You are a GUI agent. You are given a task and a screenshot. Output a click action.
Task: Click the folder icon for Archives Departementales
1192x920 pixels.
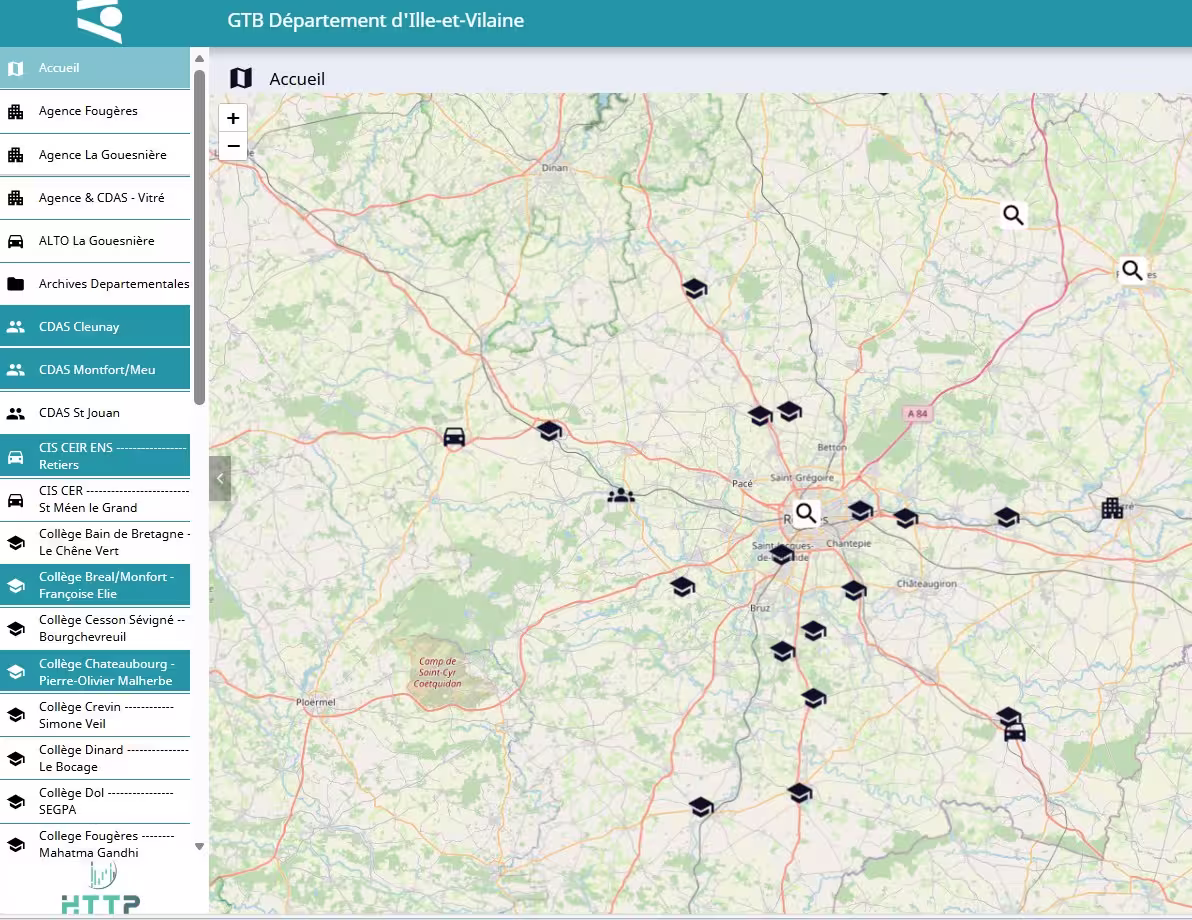point(15,284)
